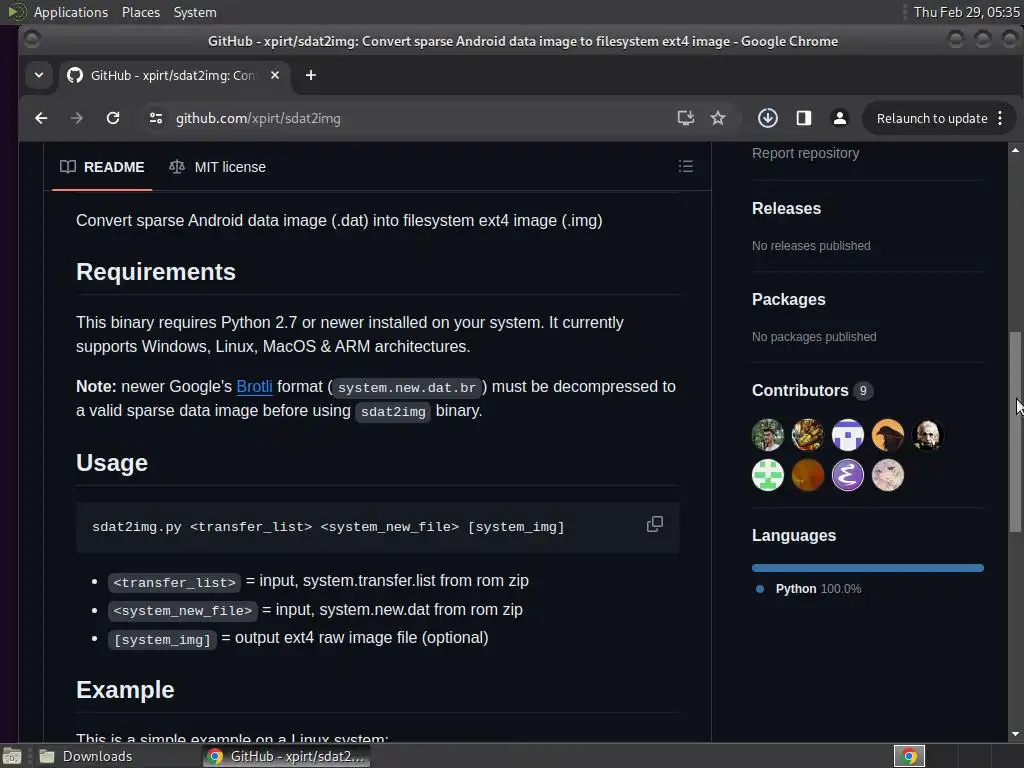The width and height of the screenshot is (1024, 768).
Task: Open third contributor avatar with robot face
Action: pyautogui.click(x=848, y=435)
